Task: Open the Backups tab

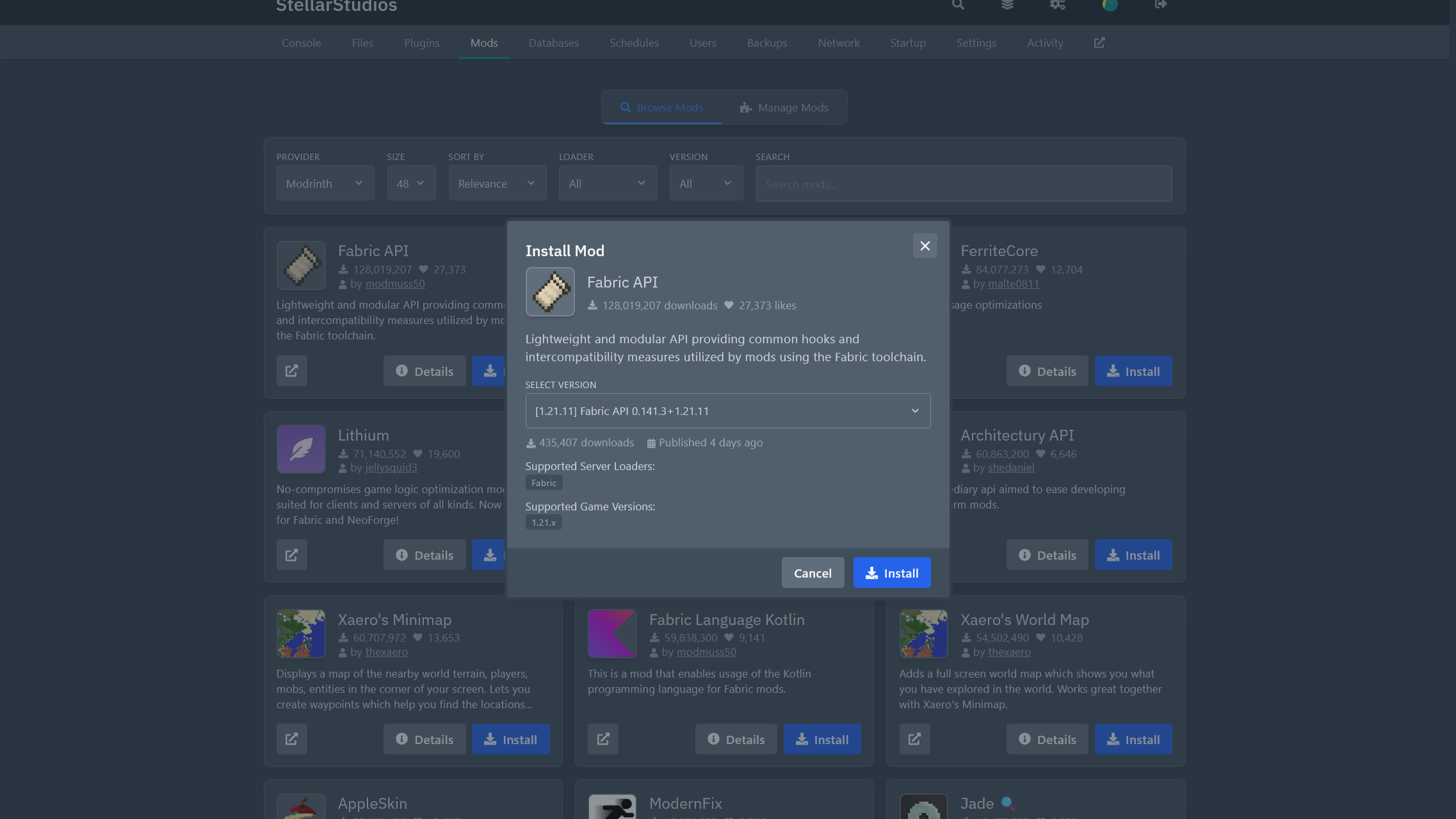Action: point(766,43)
